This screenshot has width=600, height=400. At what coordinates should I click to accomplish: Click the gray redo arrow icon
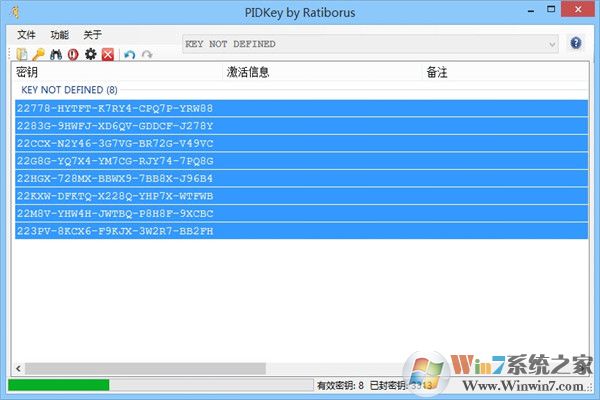coord(147,55)
